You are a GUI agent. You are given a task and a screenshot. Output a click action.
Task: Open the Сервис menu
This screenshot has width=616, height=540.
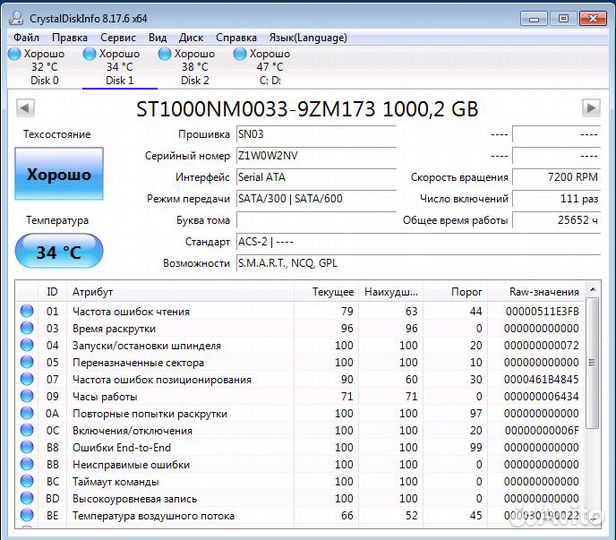(118, 38)
